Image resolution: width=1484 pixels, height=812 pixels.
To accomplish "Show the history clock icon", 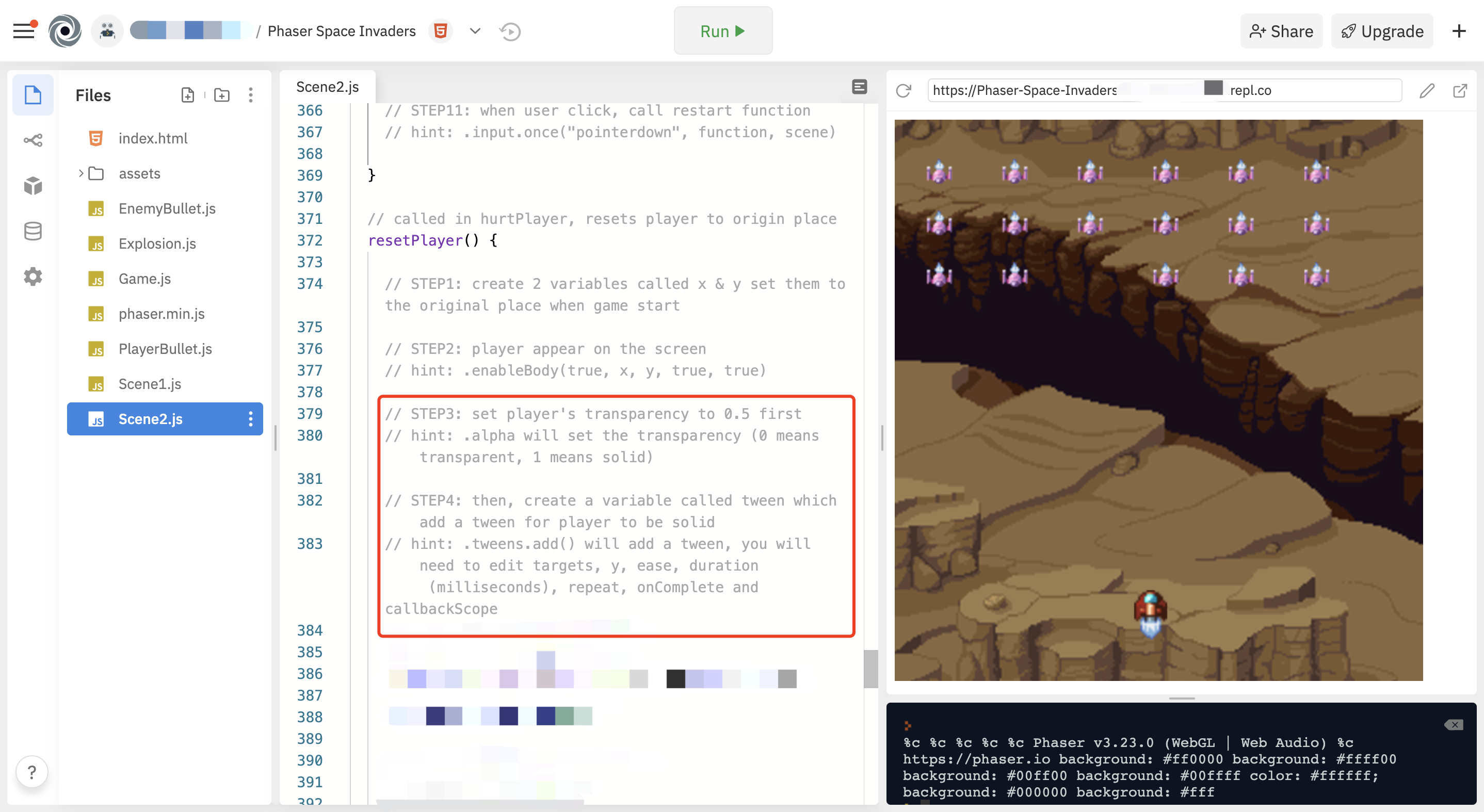I will coord(510,31).
